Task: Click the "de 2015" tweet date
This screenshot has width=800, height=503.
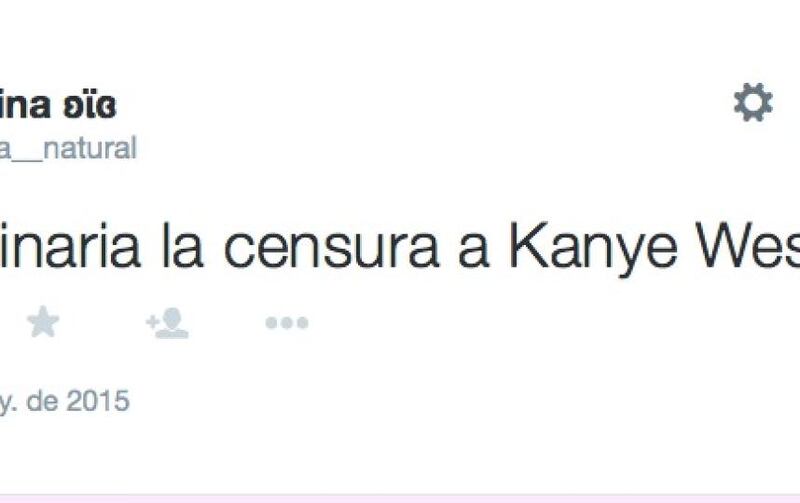Action: point(78,401)
